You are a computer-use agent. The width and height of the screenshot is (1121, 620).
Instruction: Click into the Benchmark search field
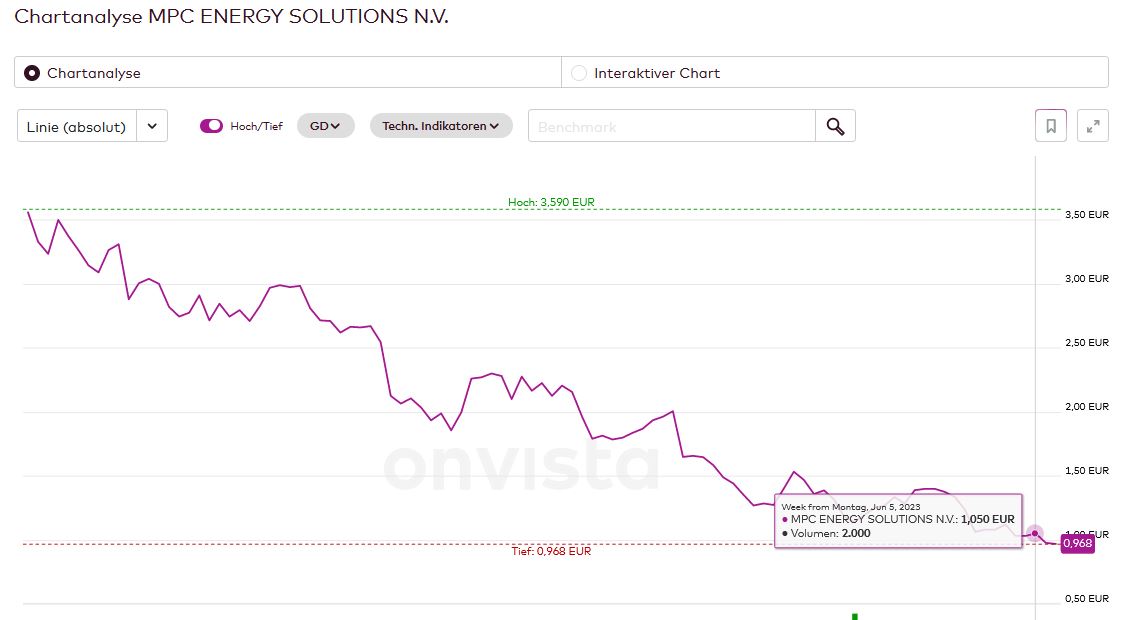(x=672, y=126)
